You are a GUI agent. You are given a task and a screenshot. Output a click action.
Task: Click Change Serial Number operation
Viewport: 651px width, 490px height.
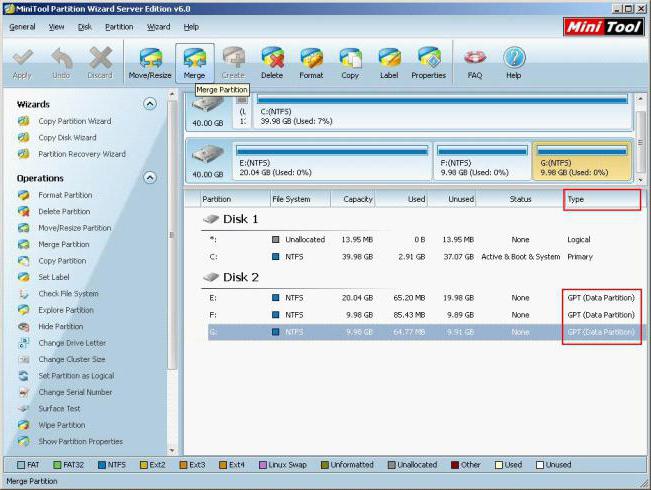75,392
